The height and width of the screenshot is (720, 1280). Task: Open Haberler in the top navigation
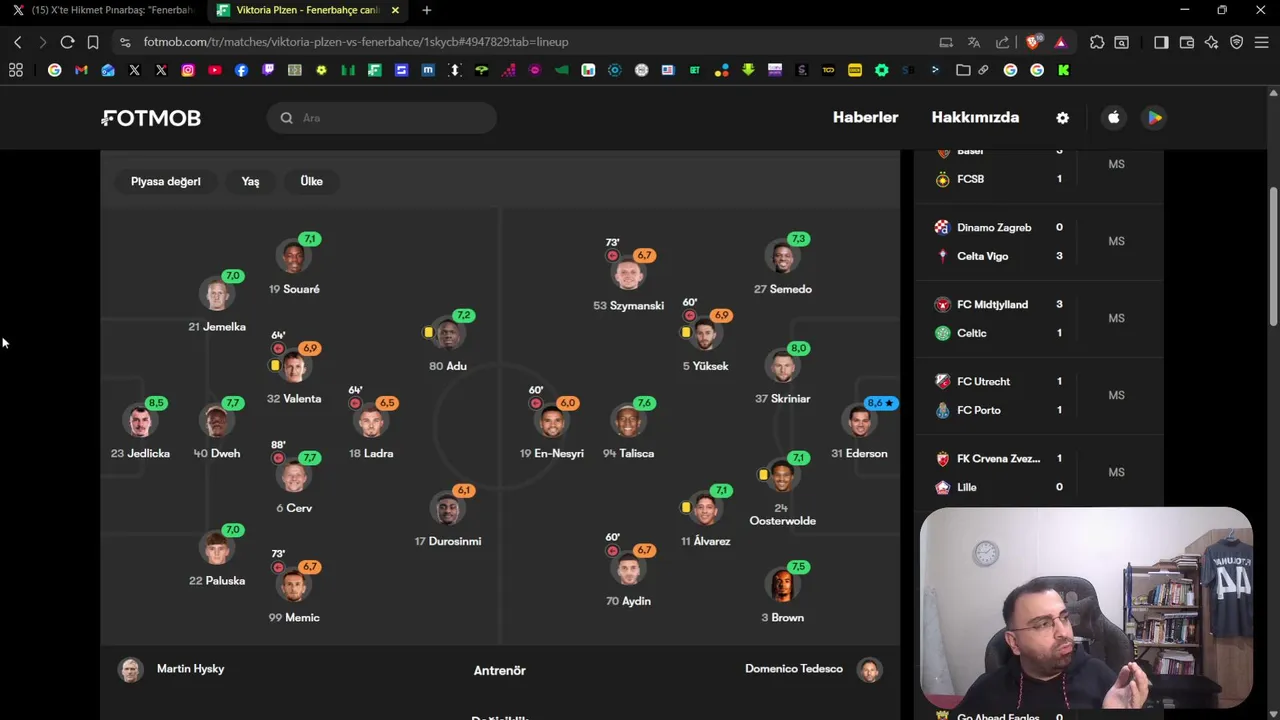point(865,118)
